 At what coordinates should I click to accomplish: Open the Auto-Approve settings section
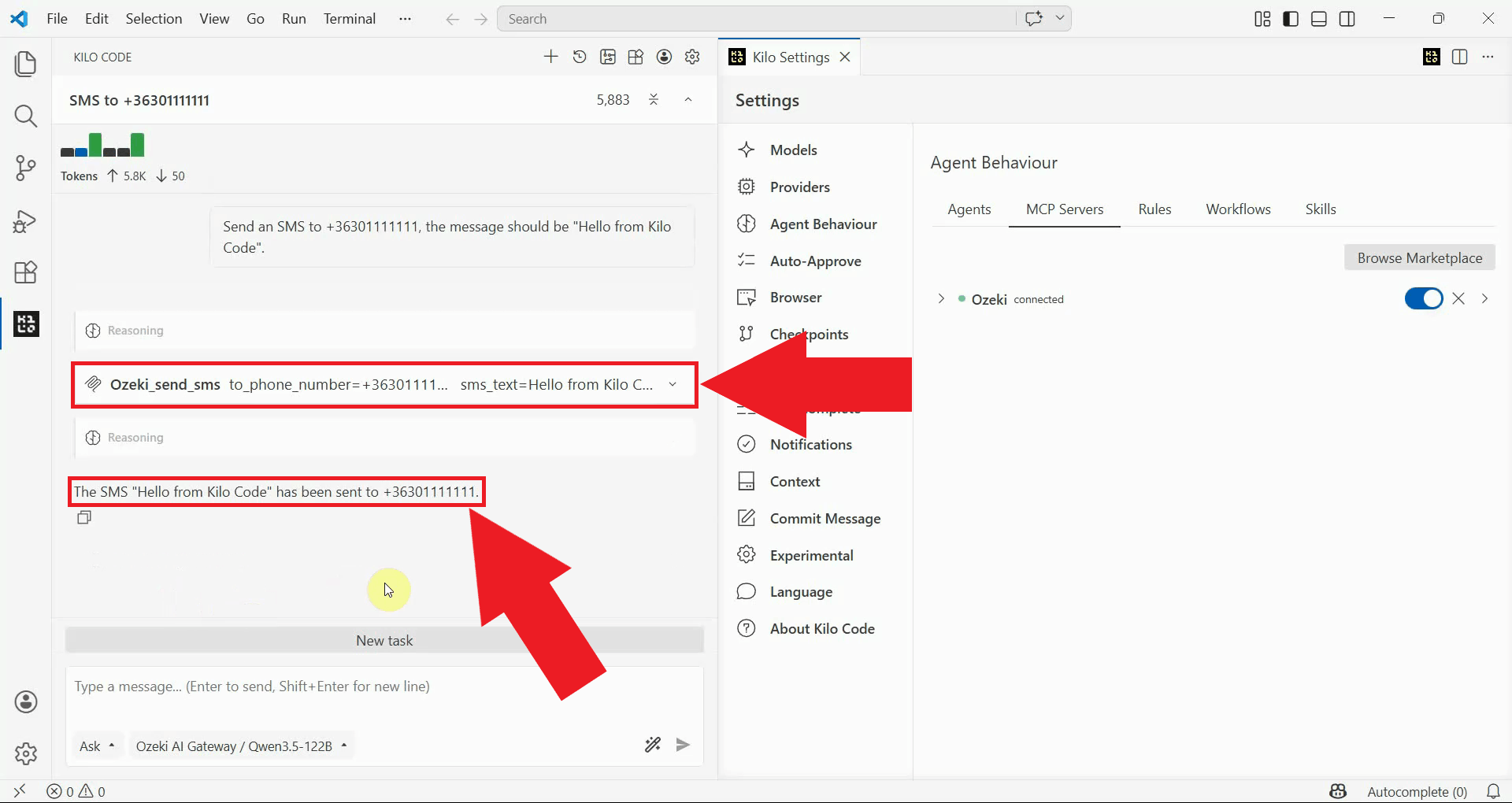point(816,261)
